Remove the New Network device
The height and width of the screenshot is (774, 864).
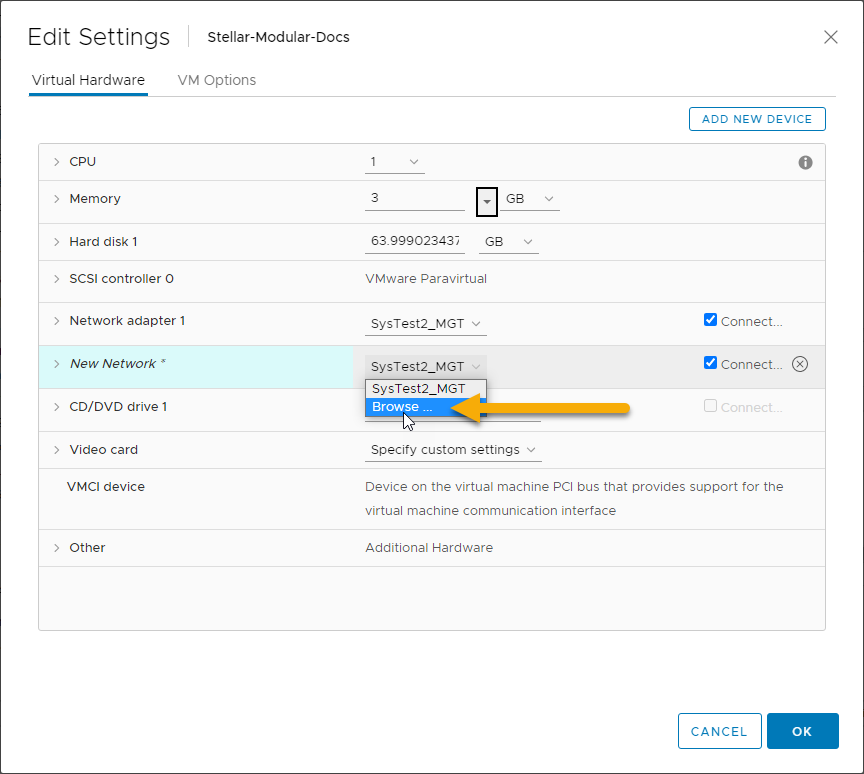click(x=800, y=364)
